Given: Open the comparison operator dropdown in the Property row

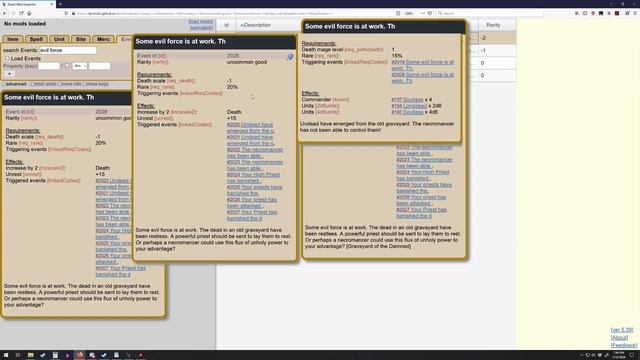Looking at the screenshot, I should click(80, 66).
